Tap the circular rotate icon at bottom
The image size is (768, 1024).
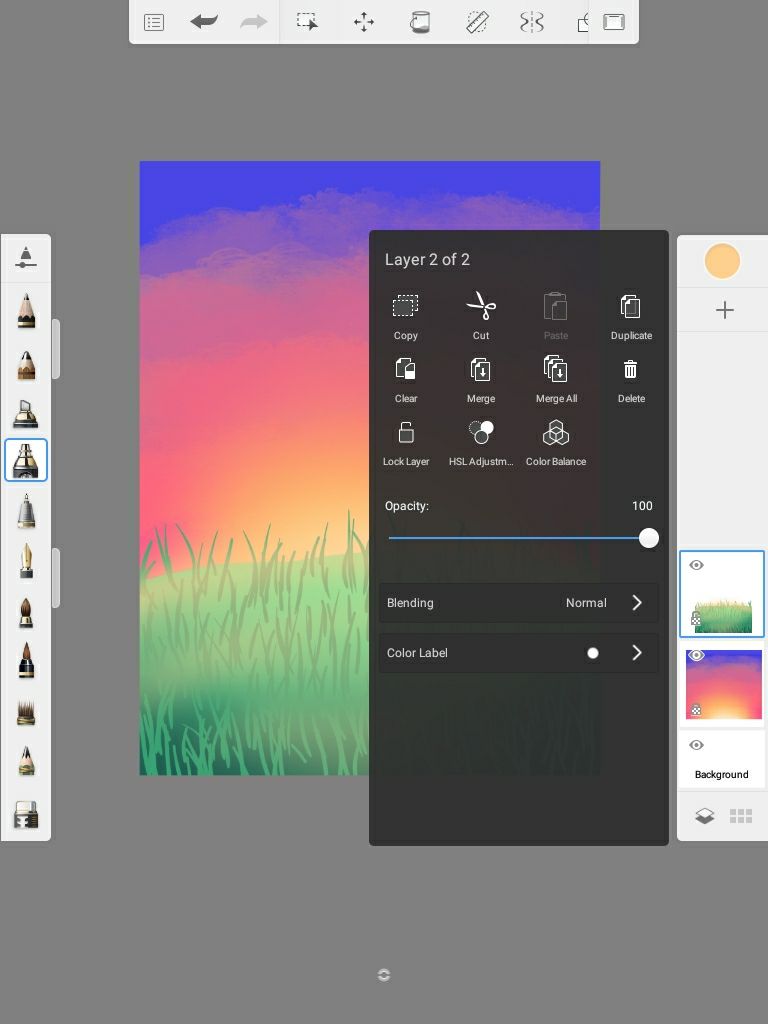384,975
